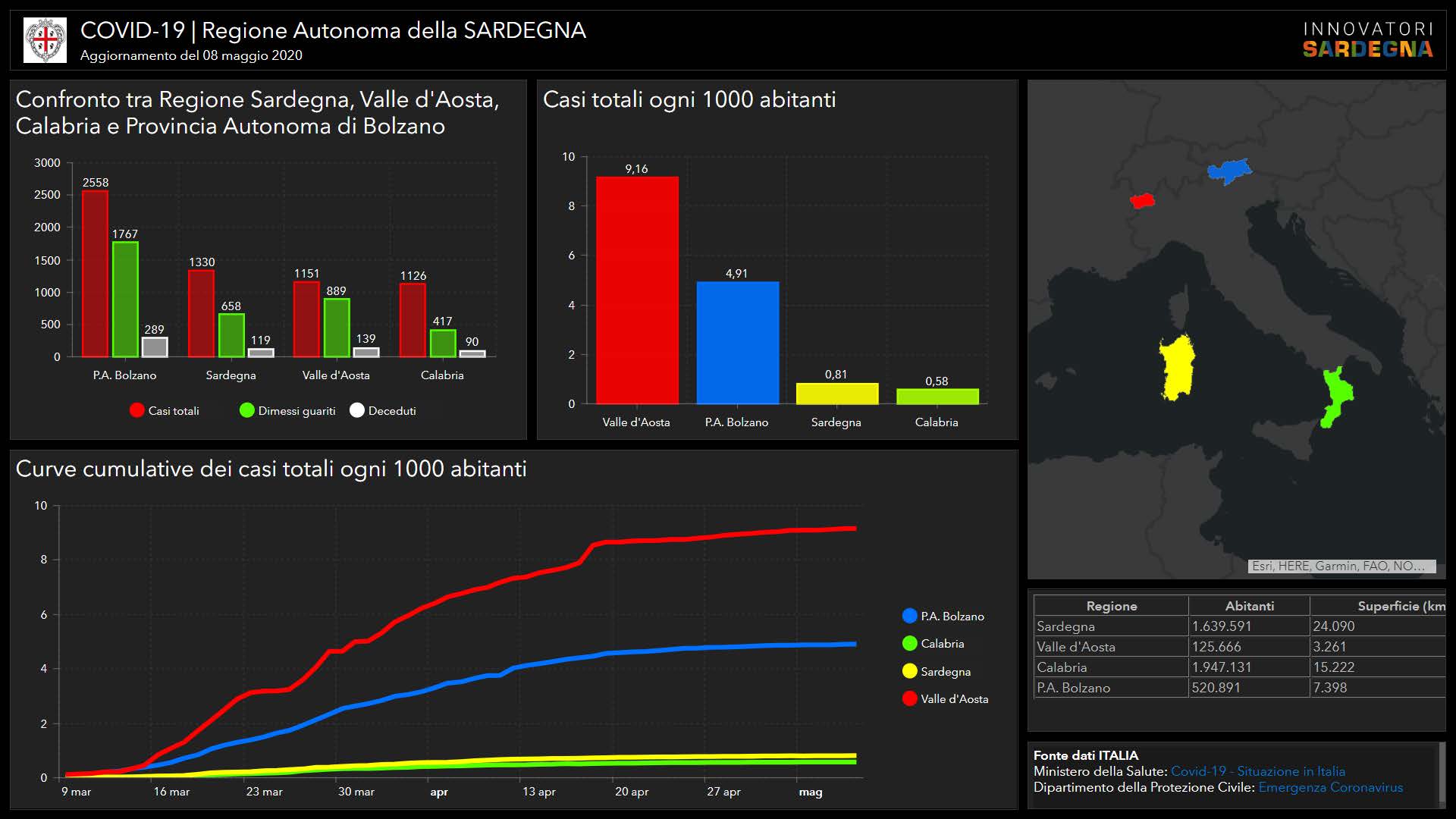Click red Valle d'Aosta 9,16 bar
1456x819 pixels.
click(x=637, y=290)
